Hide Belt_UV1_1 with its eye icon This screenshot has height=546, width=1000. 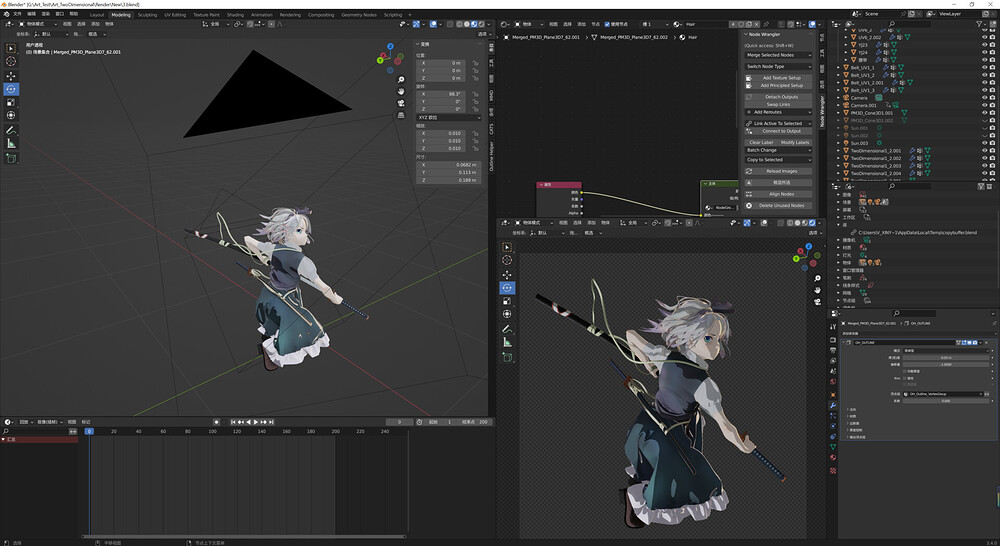pyautogui.click(x=985, y=68)
